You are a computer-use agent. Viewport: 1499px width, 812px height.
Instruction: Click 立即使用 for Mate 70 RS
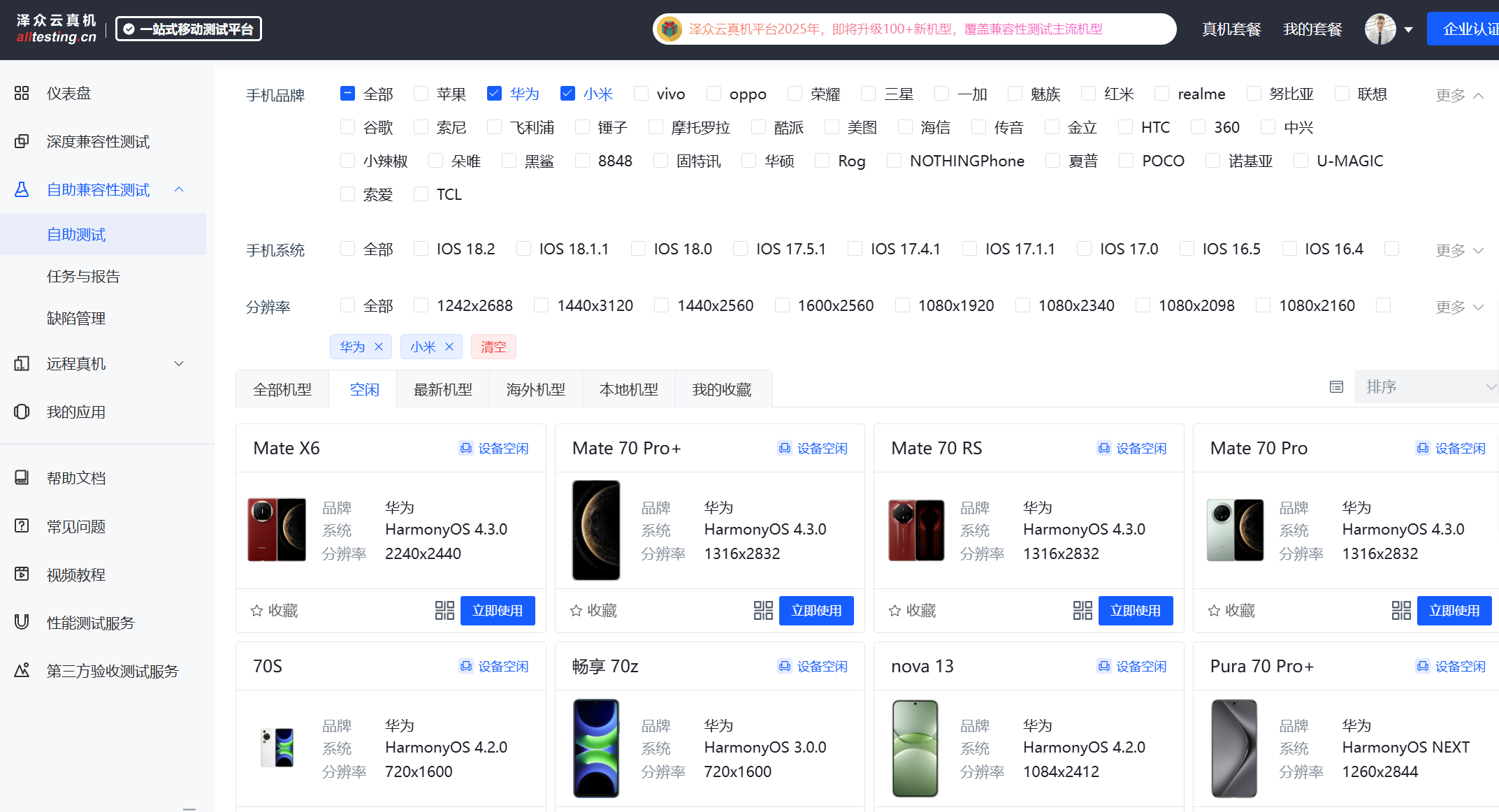[x=1136, y=611]
